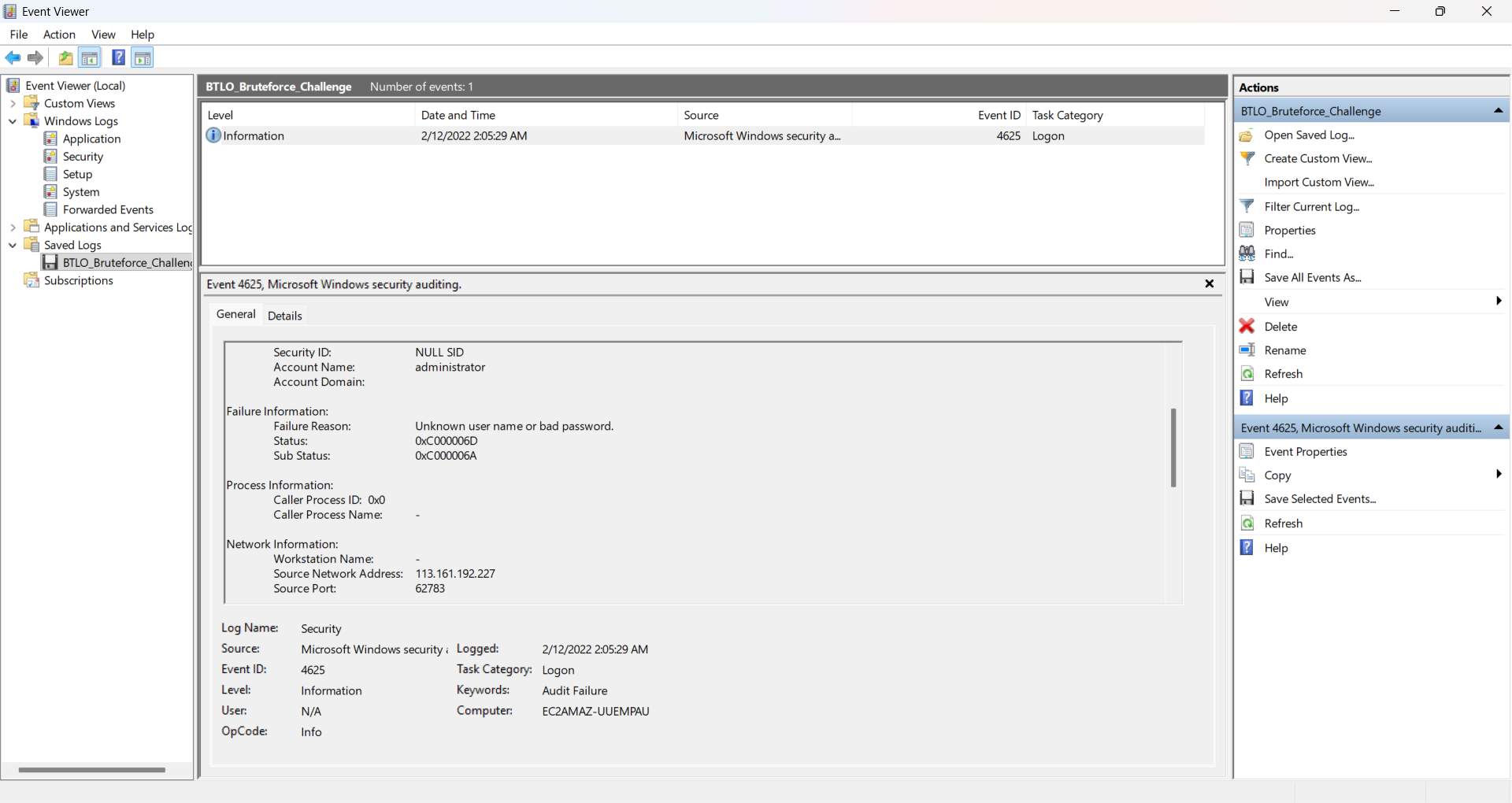Close the event preview pane with X
The image size is (1512, 803).
pyautogui.click(x=1210, y=284)
